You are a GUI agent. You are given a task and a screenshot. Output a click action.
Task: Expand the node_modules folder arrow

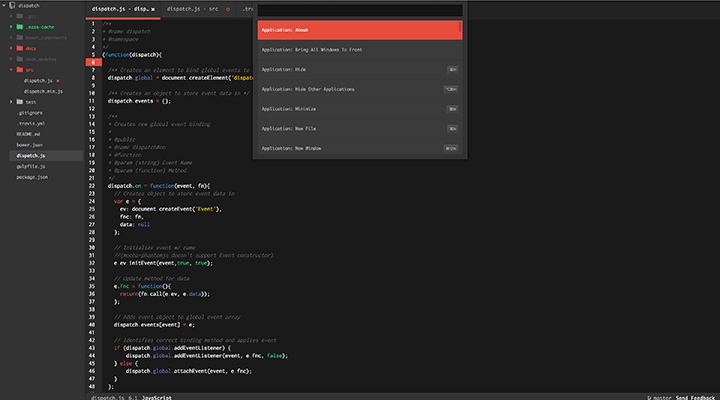tap(11, 59)
